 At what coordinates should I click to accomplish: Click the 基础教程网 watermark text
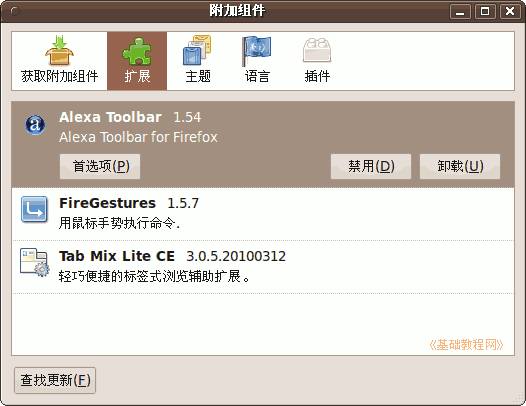[466, 345]
